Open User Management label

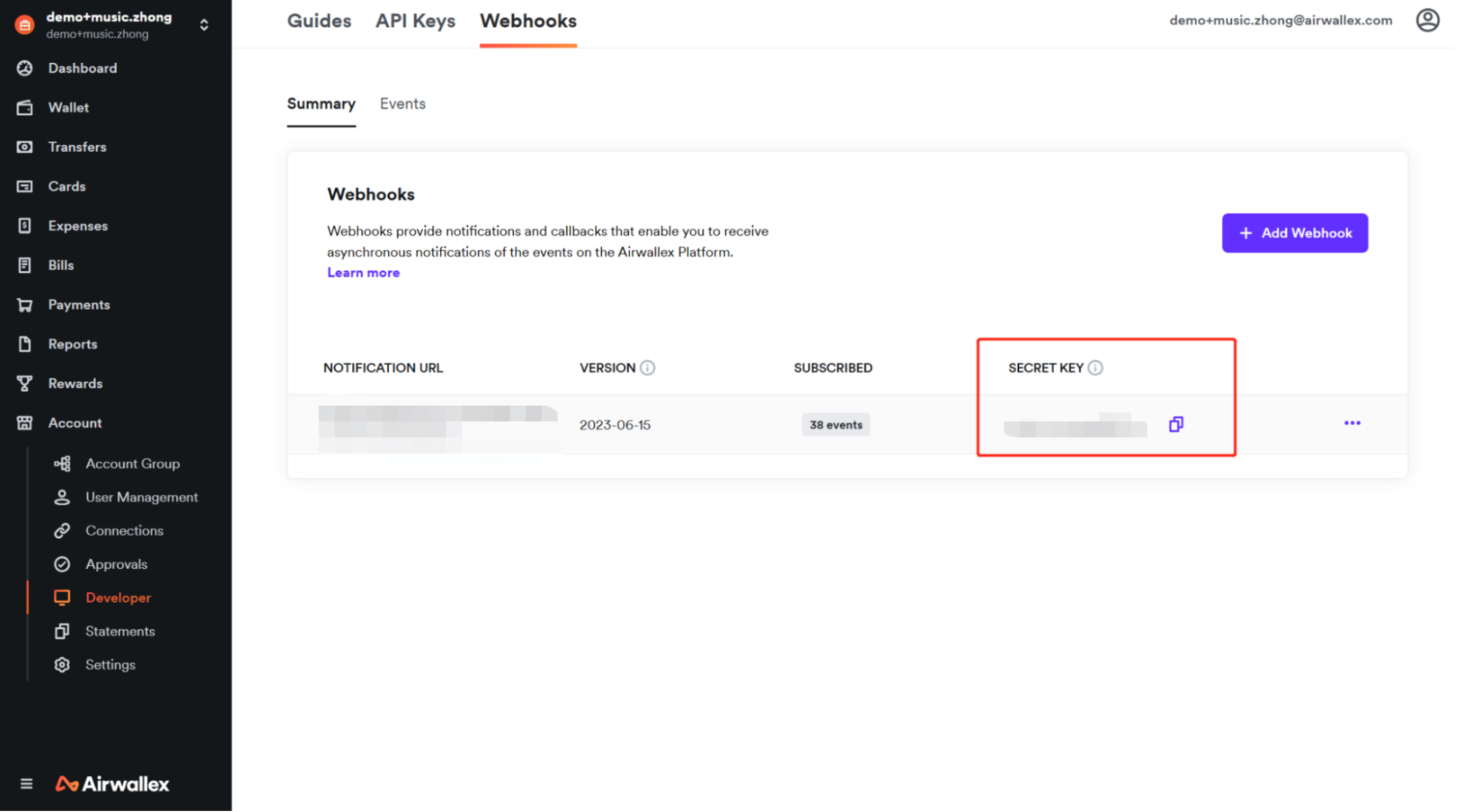(x=142, y=498)
